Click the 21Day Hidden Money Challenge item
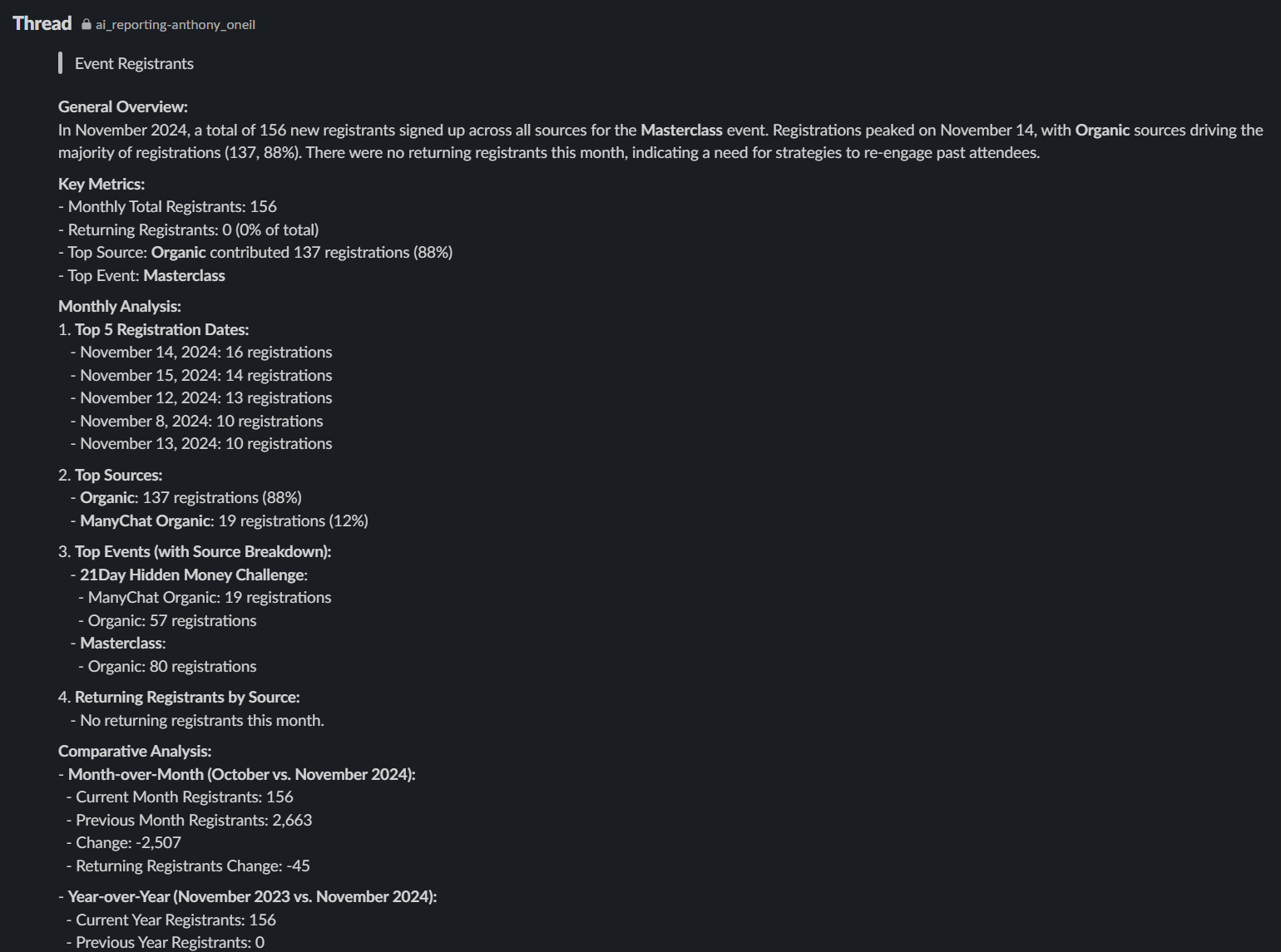 [193, 575]
